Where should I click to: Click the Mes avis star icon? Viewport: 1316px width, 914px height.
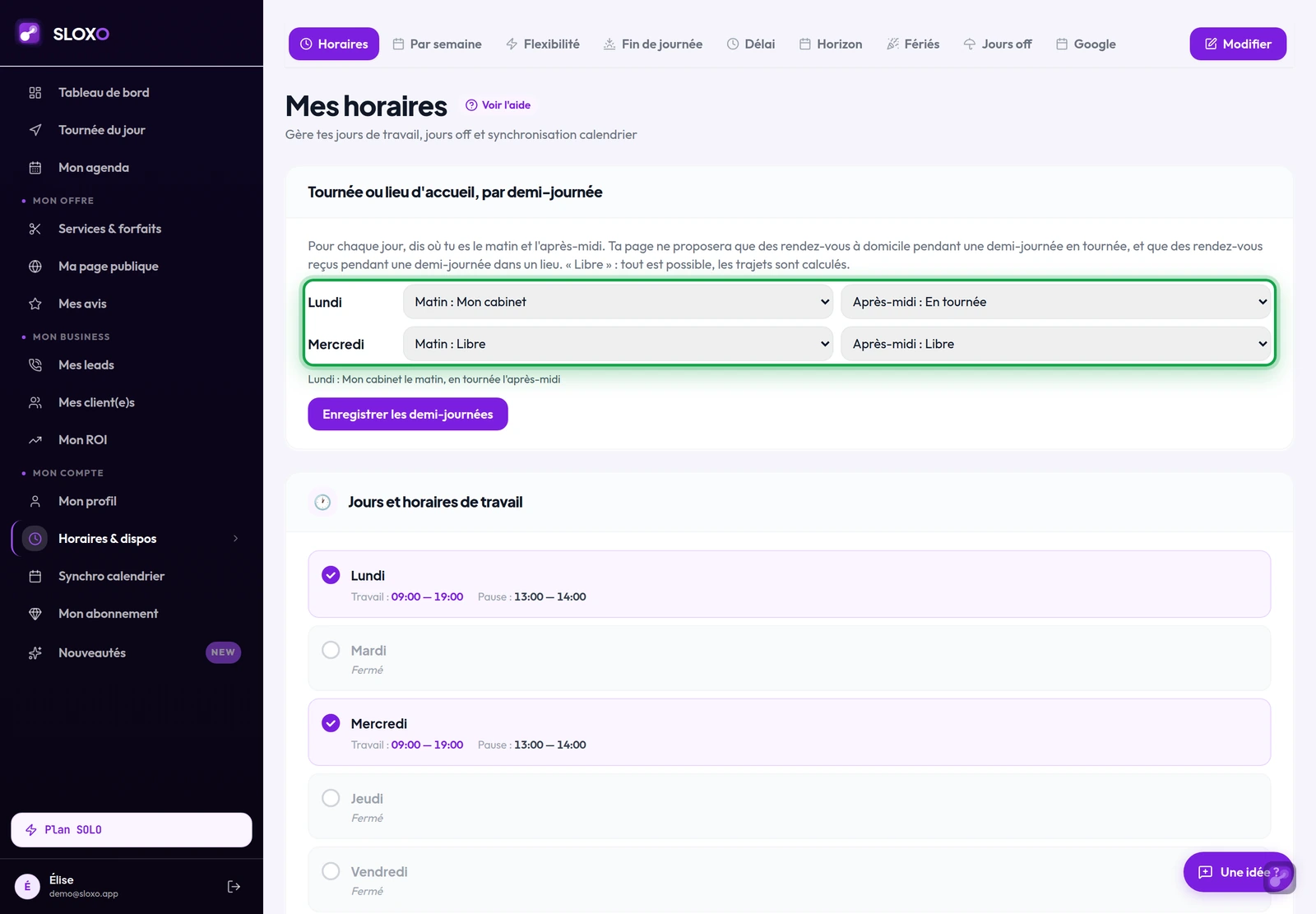(35, 304)
